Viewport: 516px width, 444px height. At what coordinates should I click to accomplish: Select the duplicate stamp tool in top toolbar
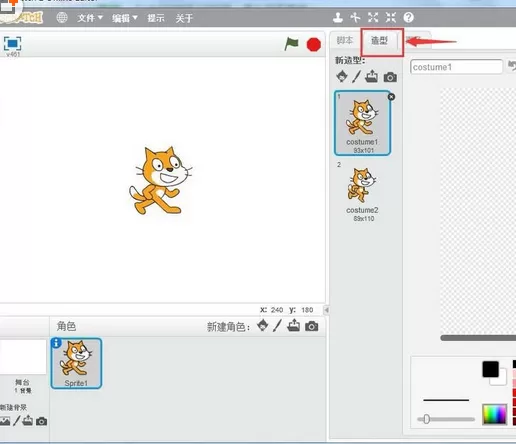tap(338, 17)
